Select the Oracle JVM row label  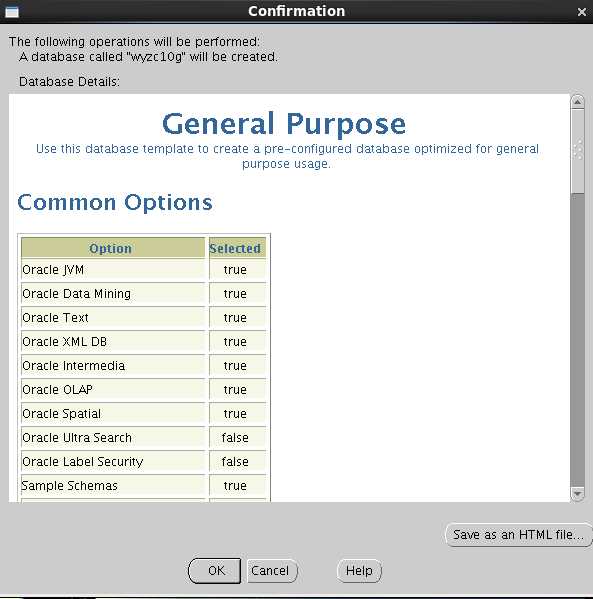[53, 270]
